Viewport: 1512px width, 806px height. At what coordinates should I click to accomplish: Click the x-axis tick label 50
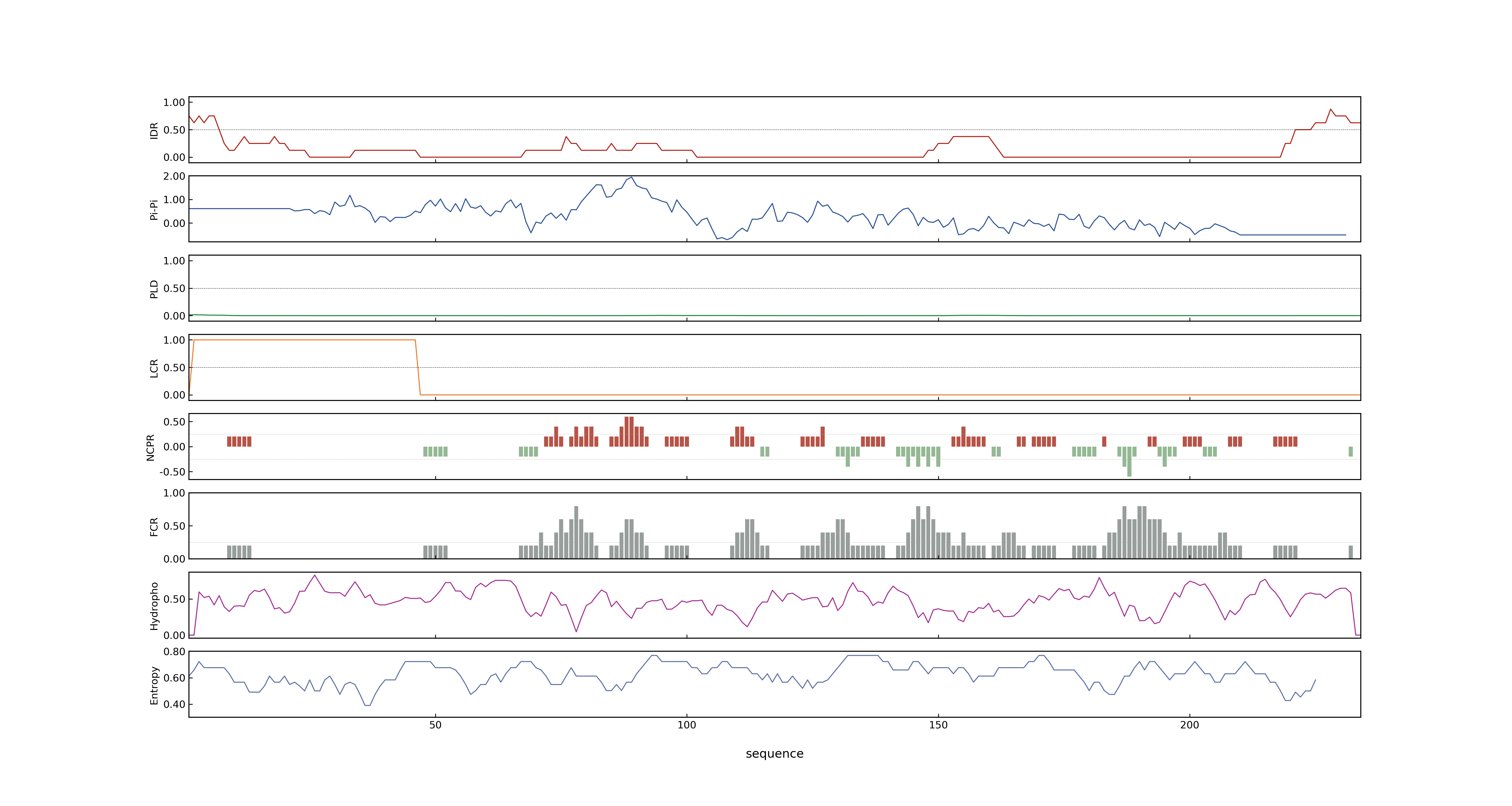click(x=435, y=725)
